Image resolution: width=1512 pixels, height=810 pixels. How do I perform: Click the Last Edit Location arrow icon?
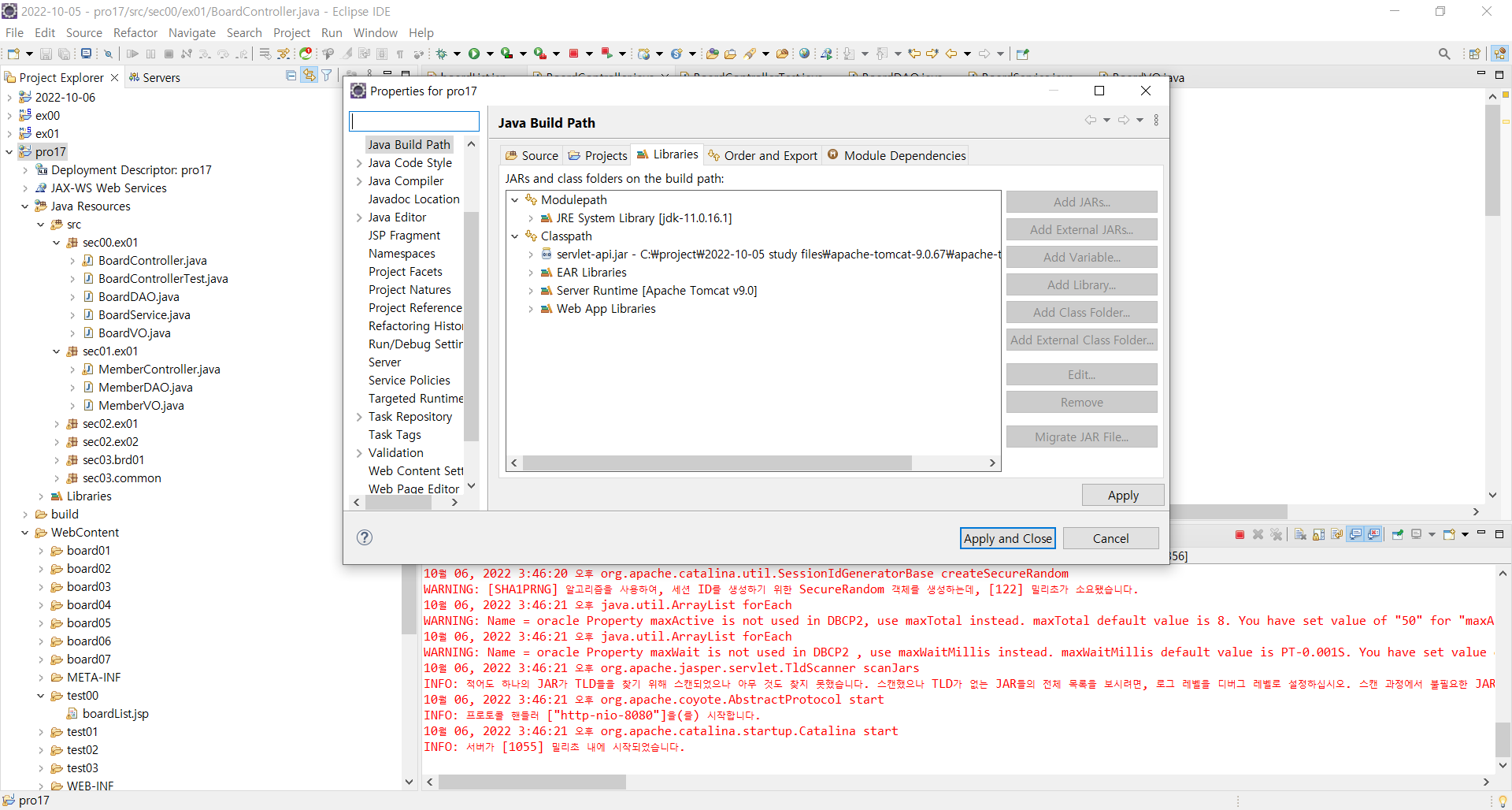pyautogui.click(x=914, y=54)
